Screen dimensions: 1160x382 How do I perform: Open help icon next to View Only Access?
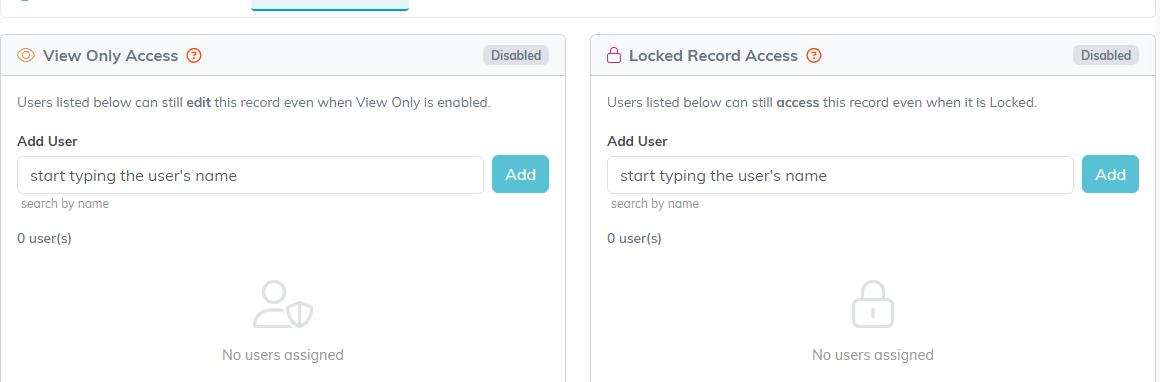click(x=194, y=56)
